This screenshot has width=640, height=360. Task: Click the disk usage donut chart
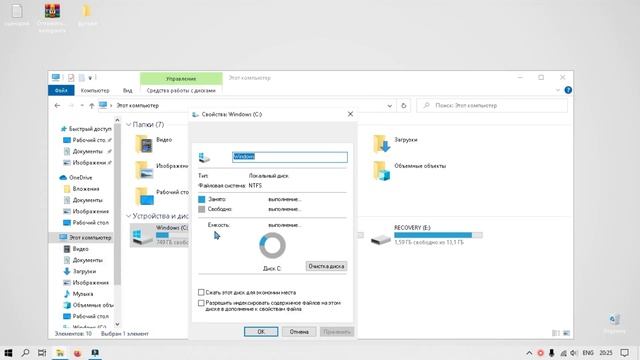pos(272,246)
